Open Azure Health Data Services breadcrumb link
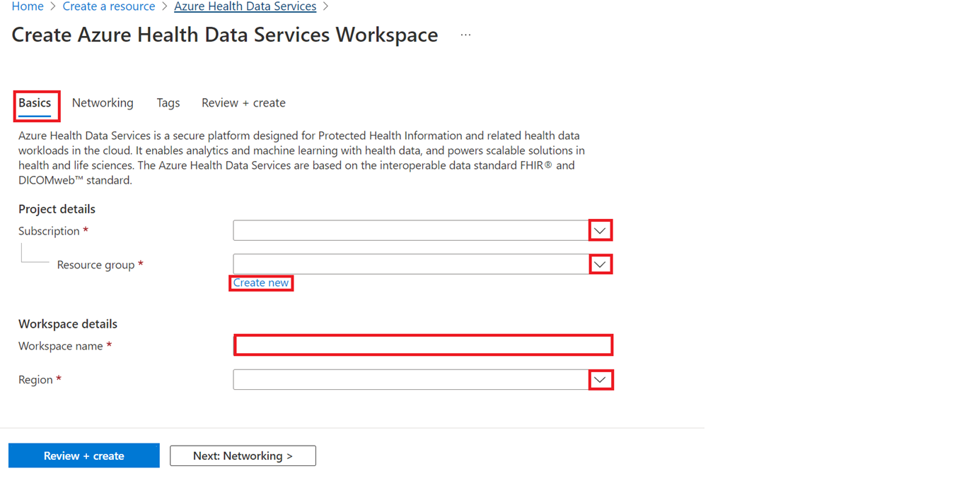 click(245, 7)
